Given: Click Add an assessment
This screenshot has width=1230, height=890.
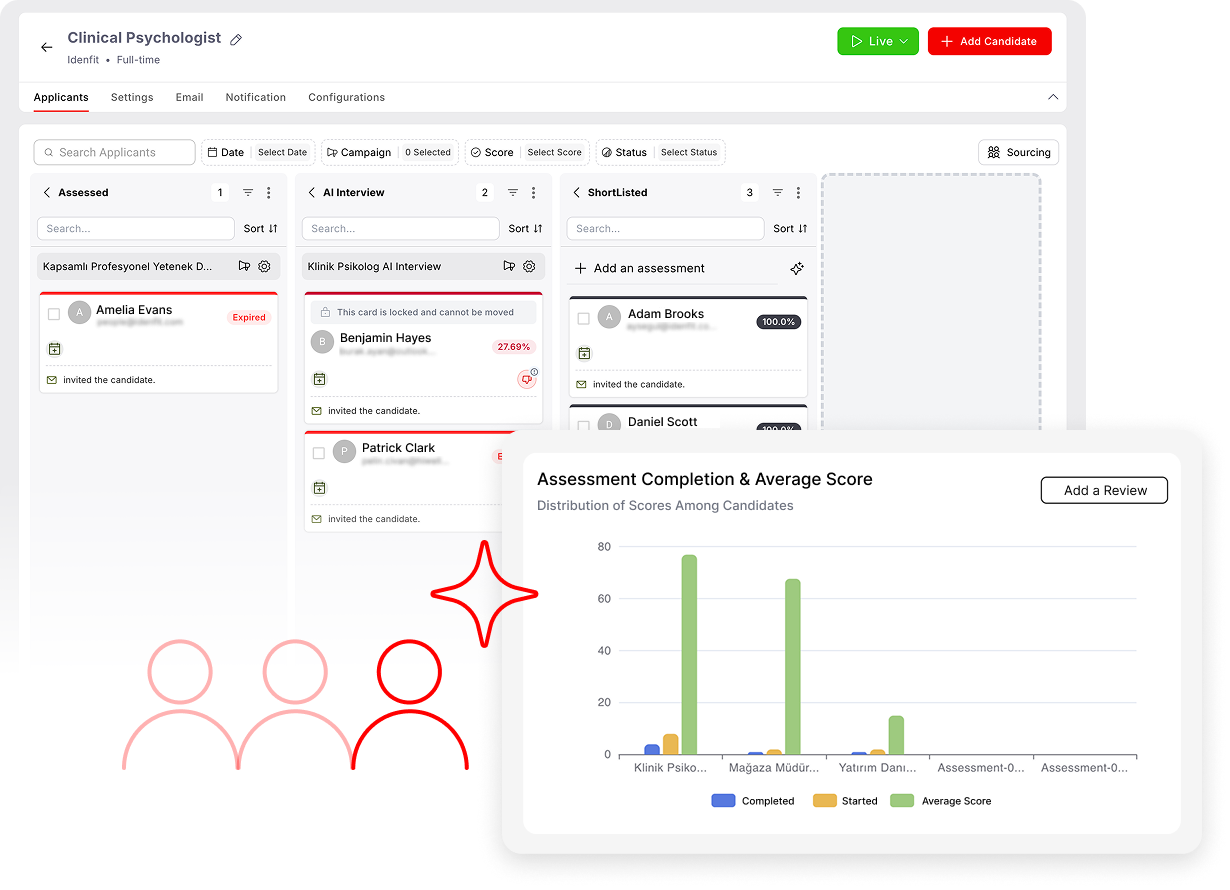Looking at the screenshot, I should [x=640, y=268].
